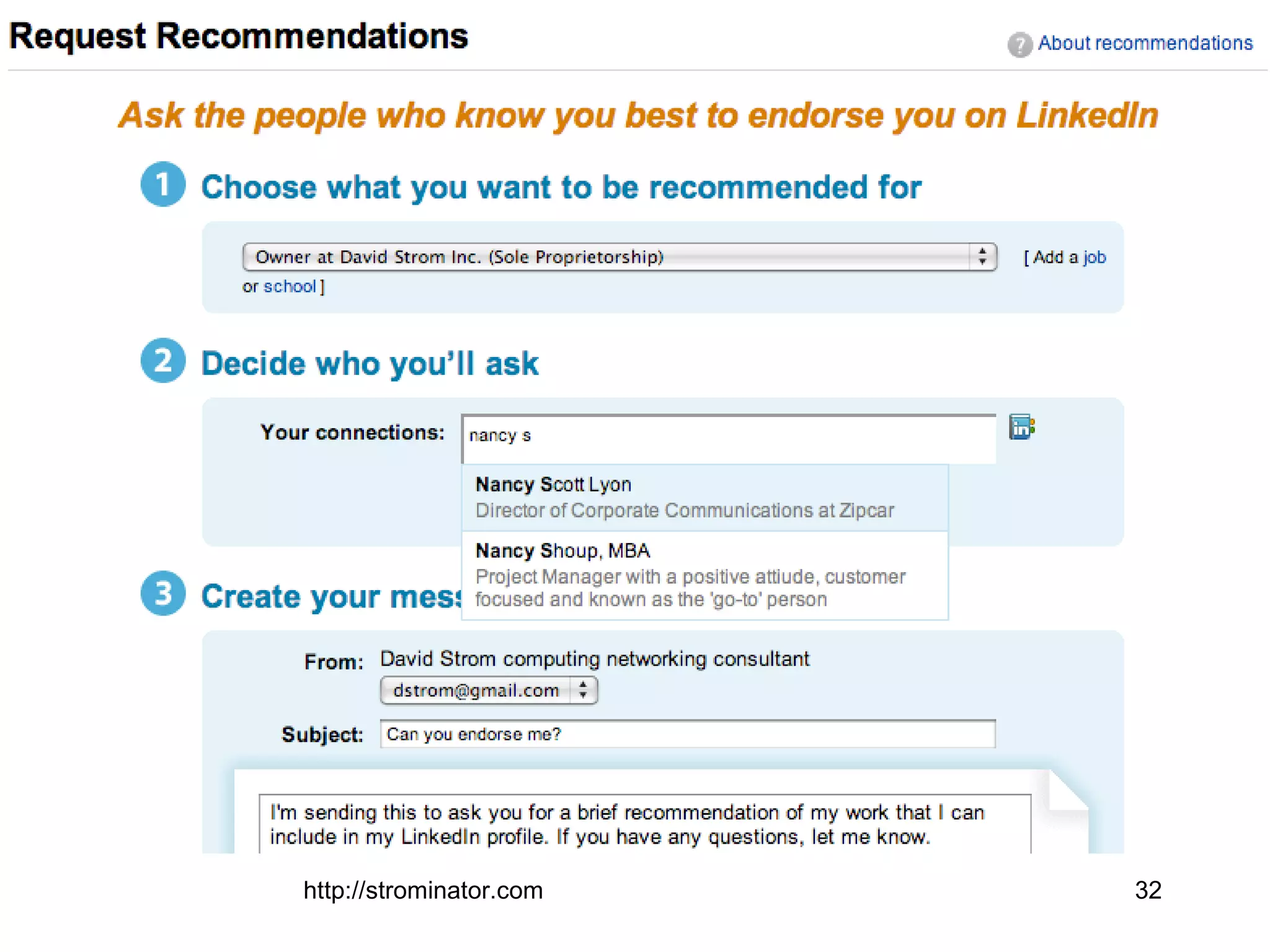This screenshot has width=1270, height=952.
Task: Click the step 1 number badge
Action: point(163,185)
